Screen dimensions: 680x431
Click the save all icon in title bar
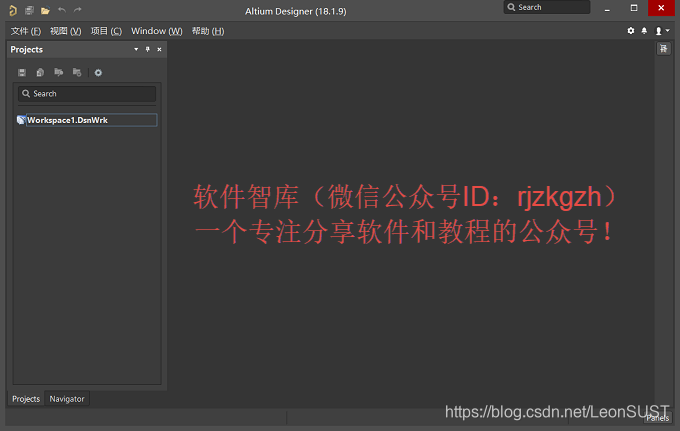[x=29, y=10]
